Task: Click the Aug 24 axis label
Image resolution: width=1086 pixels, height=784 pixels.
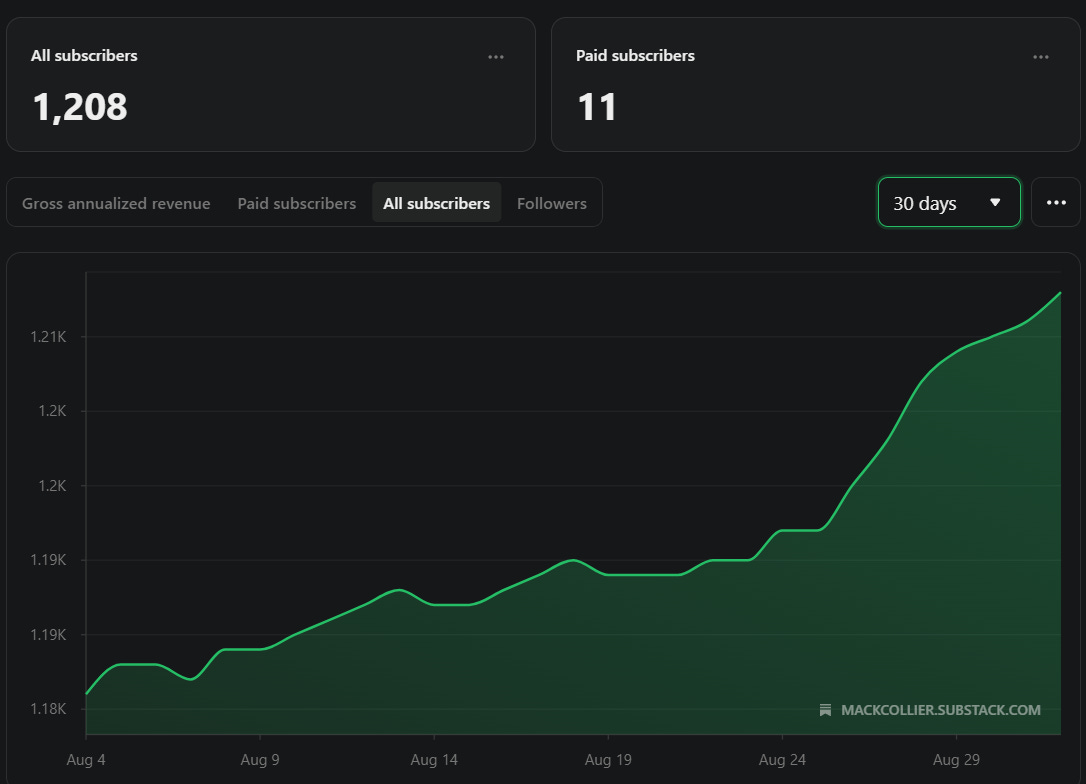Action: click(x=782, y=760)
